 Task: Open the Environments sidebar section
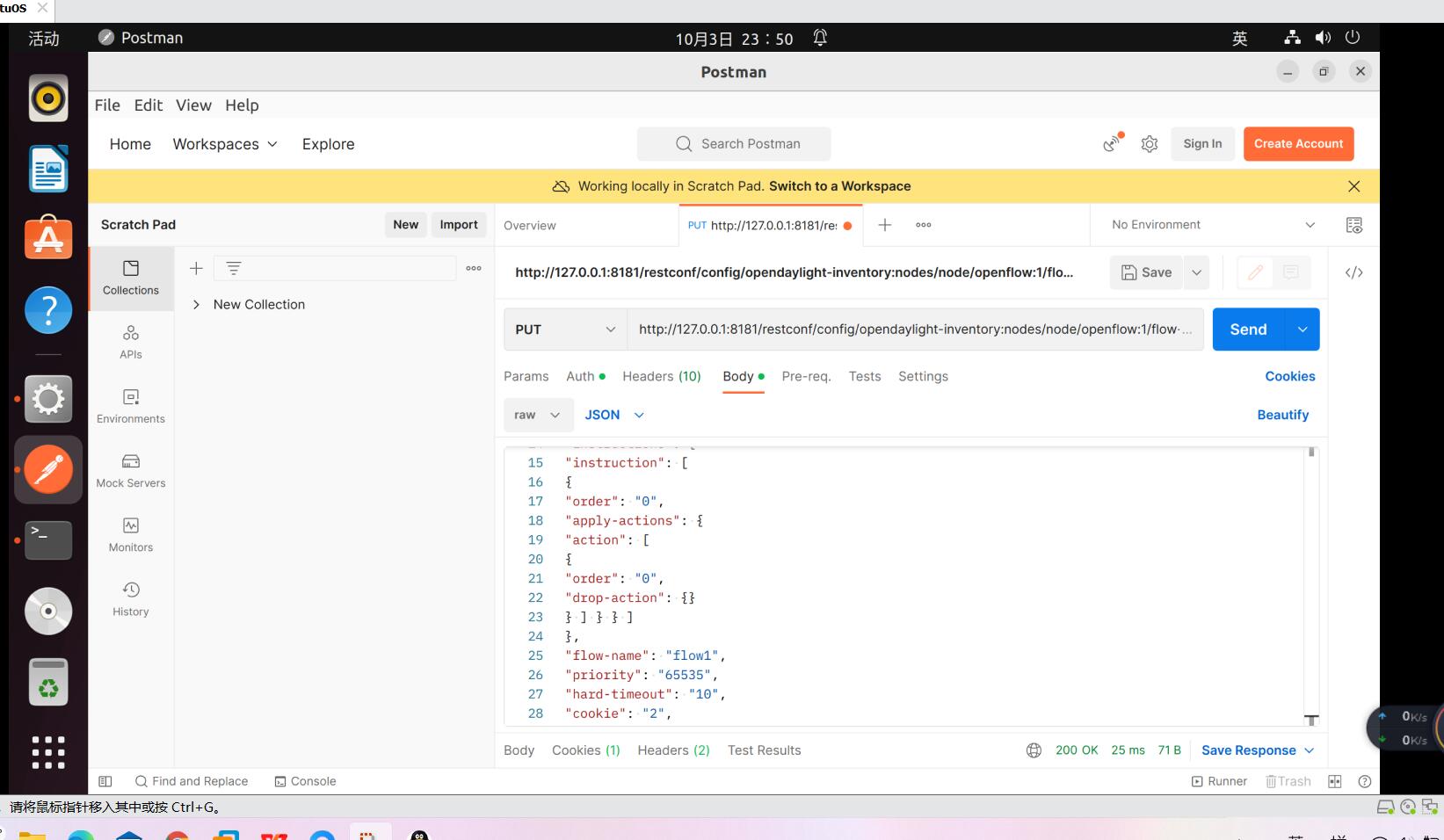click(130, 406)
